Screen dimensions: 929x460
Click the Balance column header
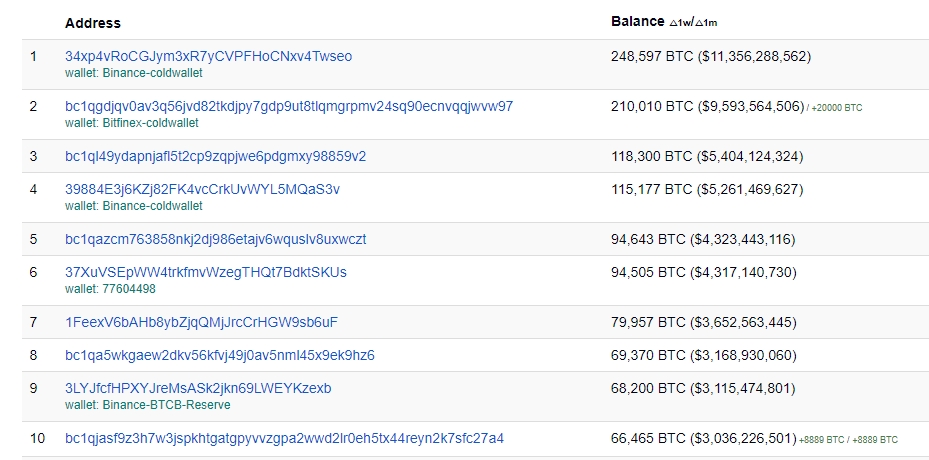point(637,21)
